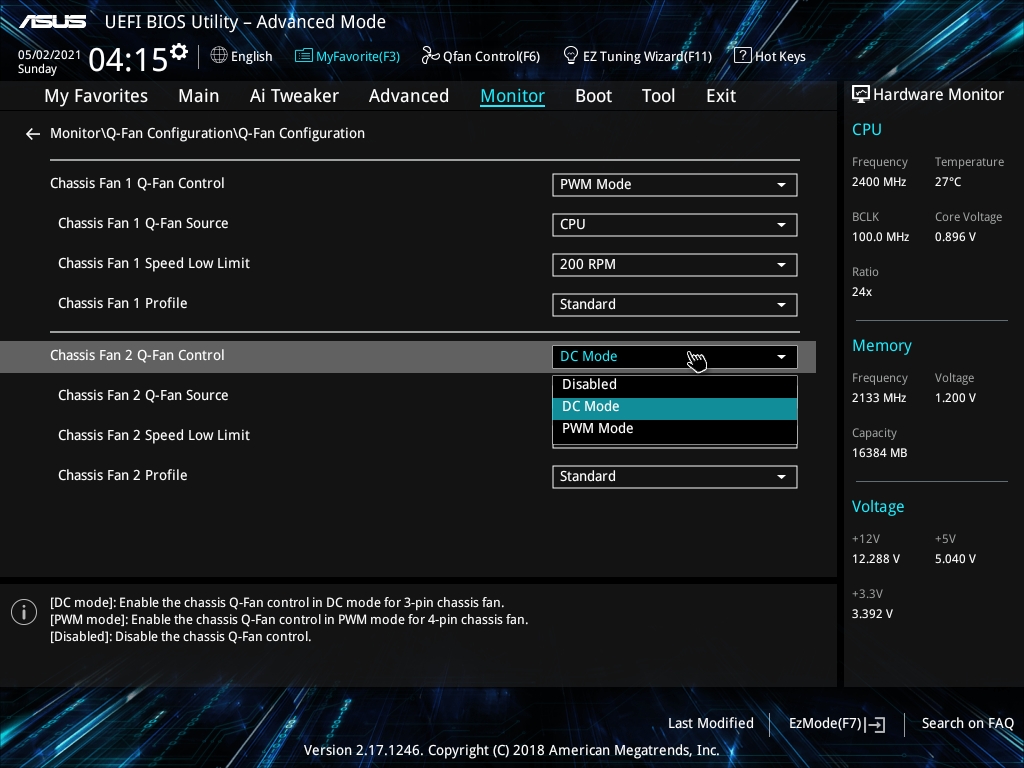Click the EzMode exit arrow icon

click(876, 724)
